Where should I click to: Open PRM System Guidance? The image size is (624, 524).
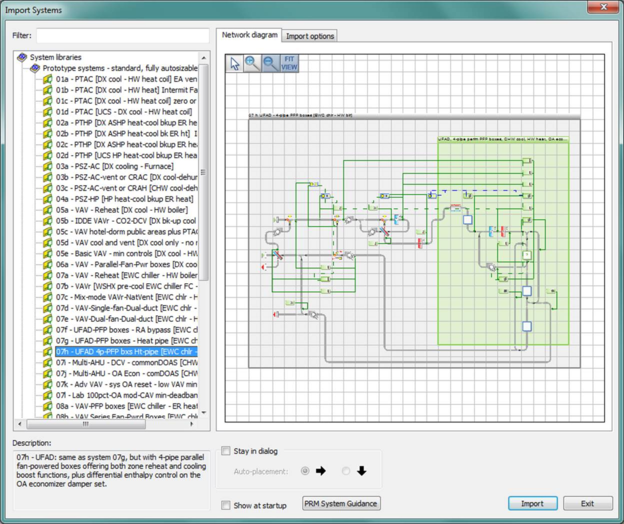point(341,504)
